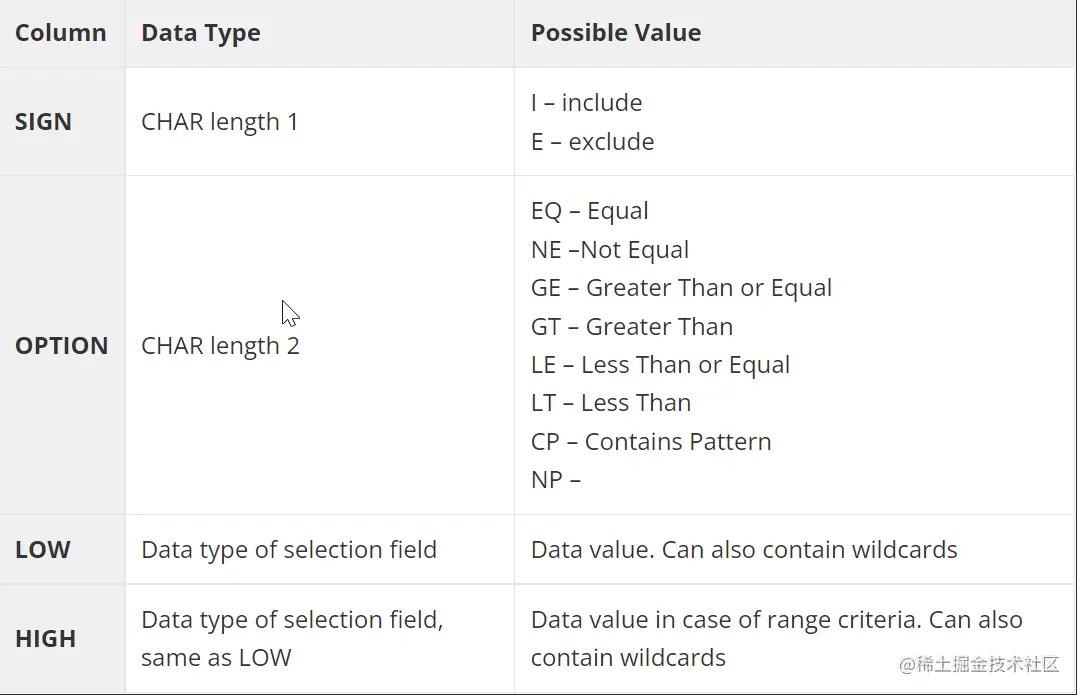This screenshot has width=1080, height=695.
Task: Click the 'CHAR length 2' cell text
Action: click(220, 346)
